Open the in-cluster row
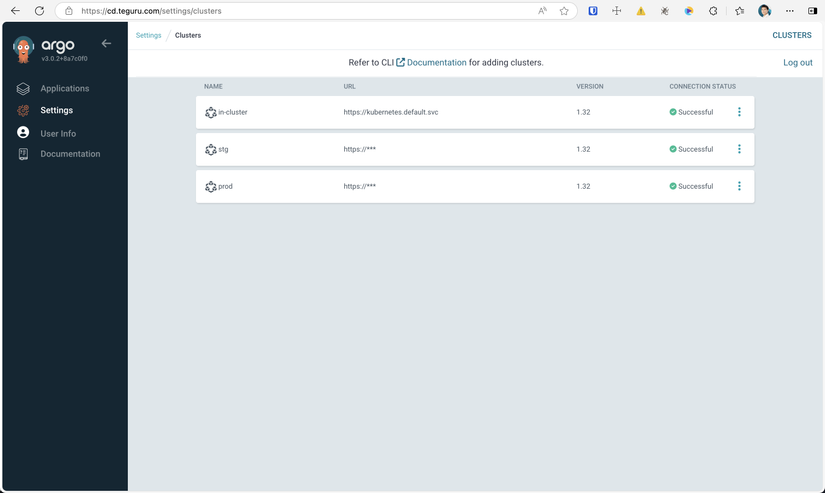825x493 pixels. [x=475, y=112]
